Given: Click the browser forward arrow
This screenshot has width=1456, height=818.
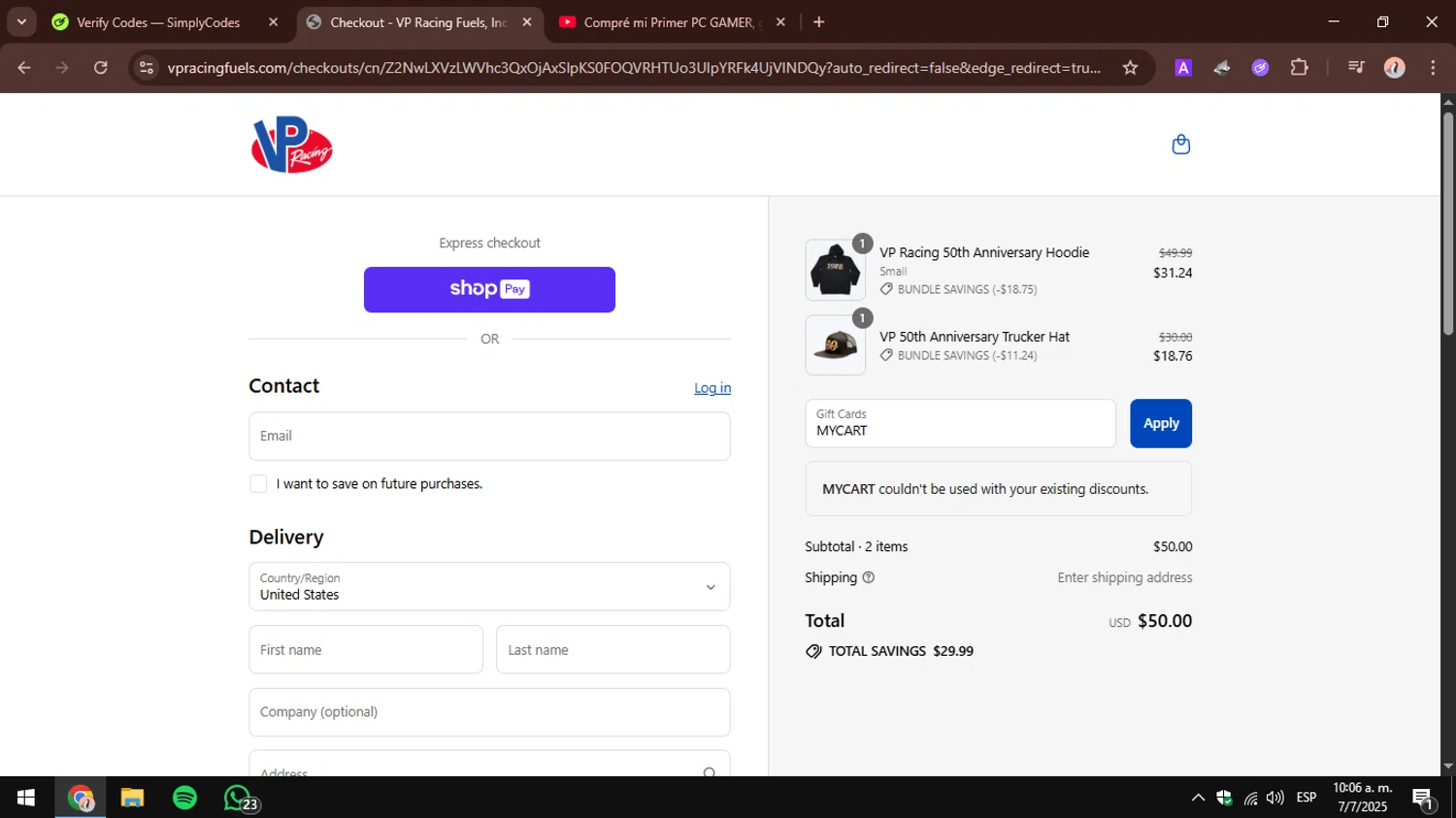Looking at the screenshot, I should click(62, 68).
